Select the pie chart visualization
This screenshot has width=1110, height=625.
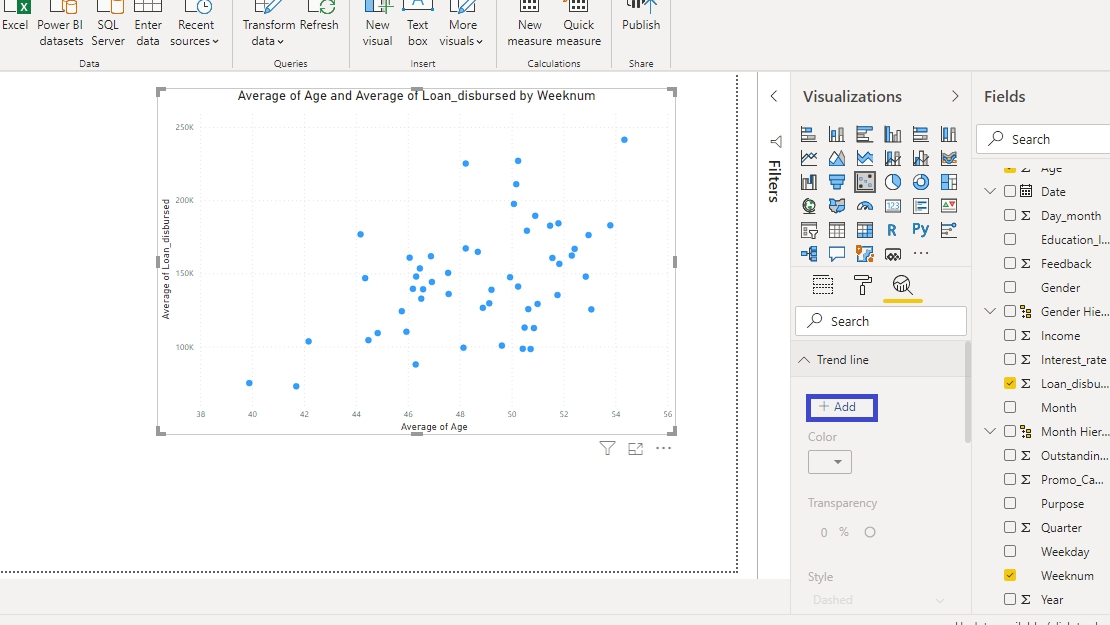click(x=893, y=182)
